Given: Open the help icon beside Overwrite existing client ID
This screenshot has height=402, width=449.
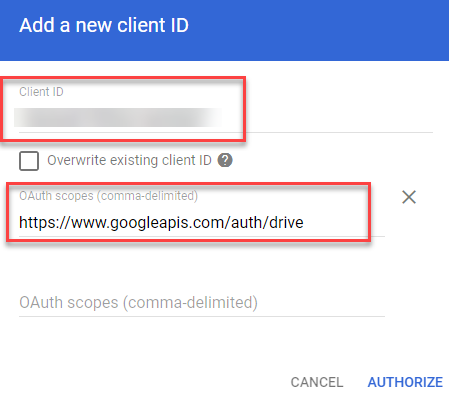Looking at the screenshot, I should tap(225, 160).
